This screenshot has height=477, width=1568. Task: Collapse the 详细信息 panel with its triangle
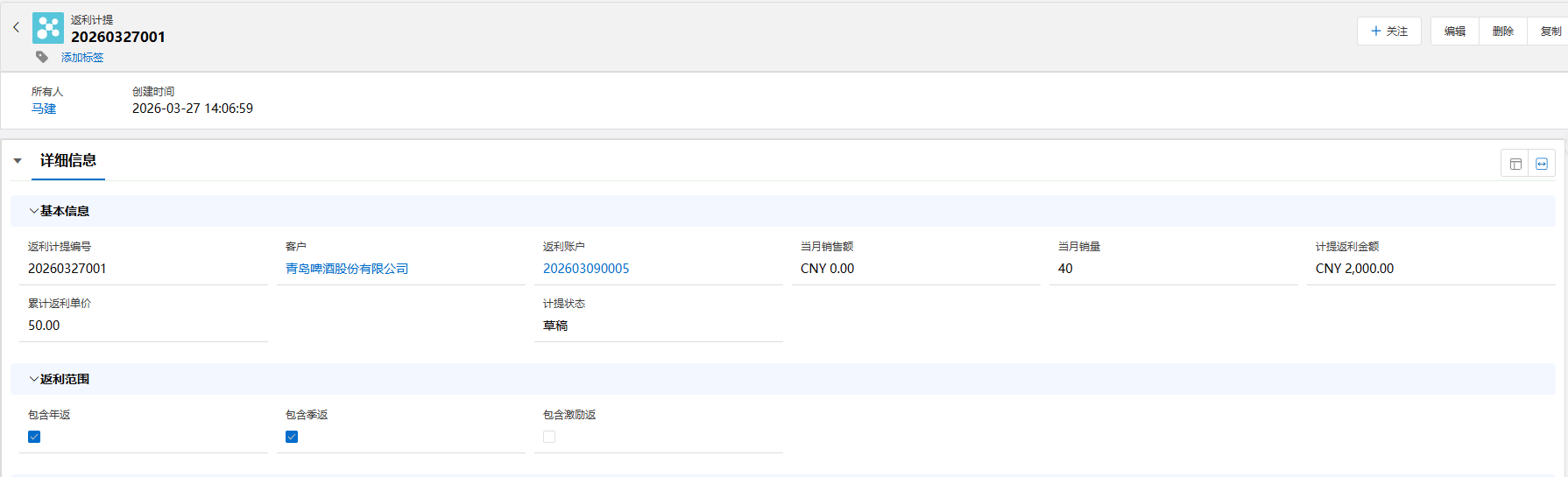point(18,161)
